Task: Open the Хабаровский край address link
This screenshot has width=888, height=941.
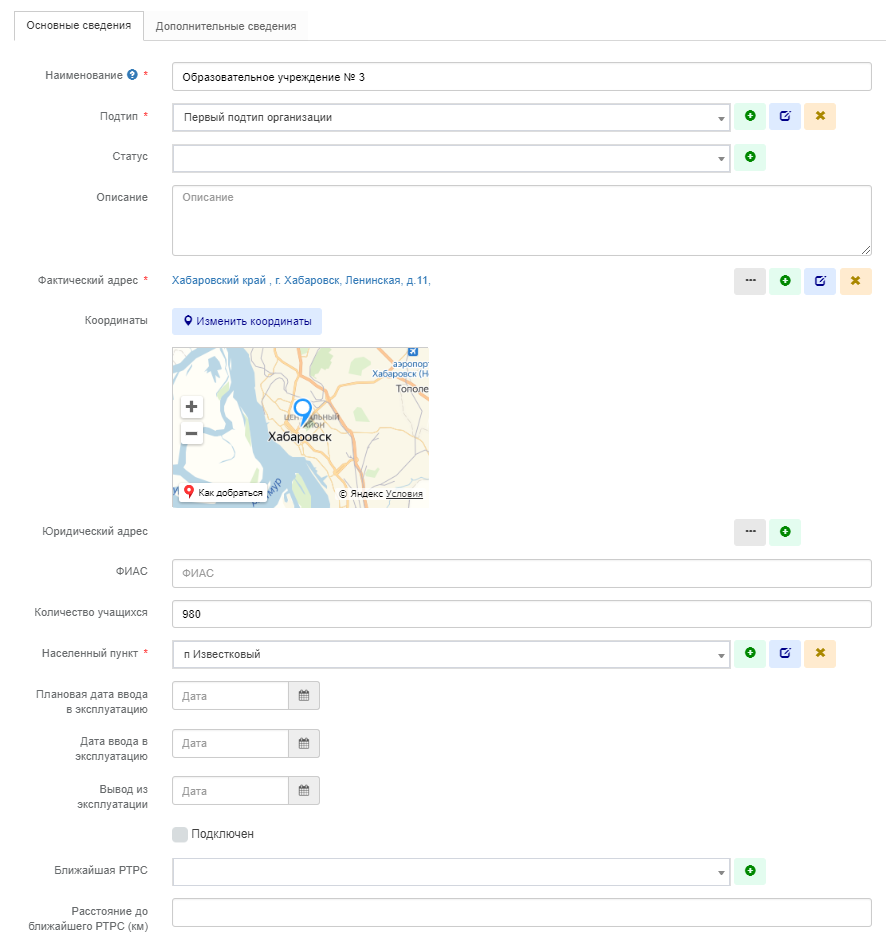Action: tap(301, 281)
